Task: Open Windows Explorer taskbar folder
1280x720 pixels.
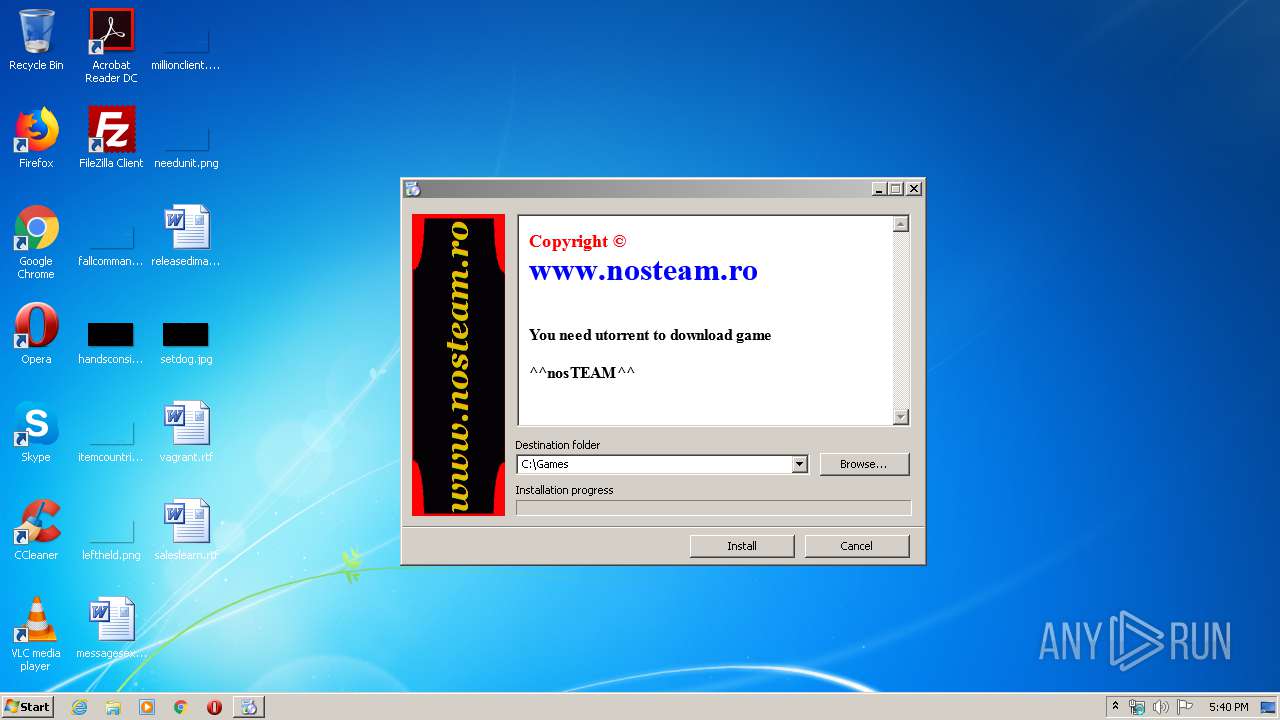Action: tap(113, 707)
